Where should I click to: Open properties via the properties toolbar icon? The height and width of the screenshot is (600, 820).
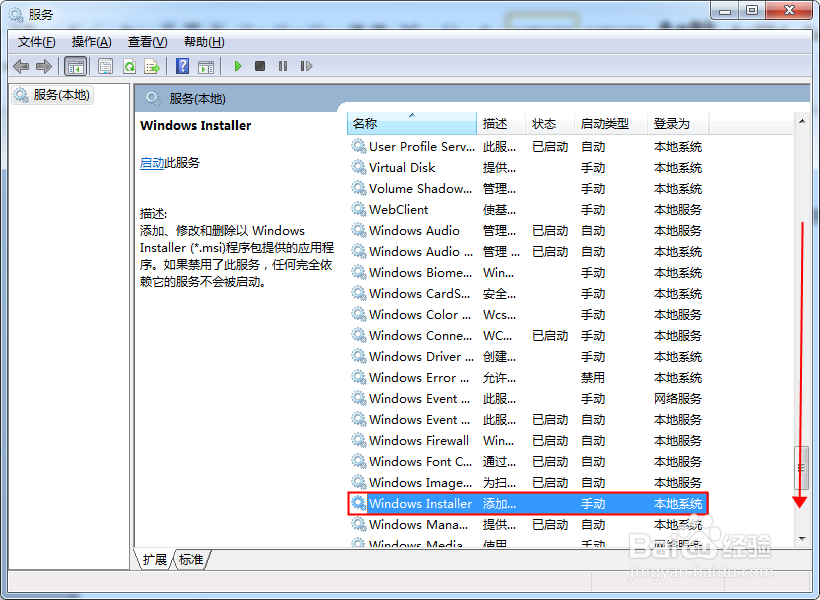click(105, 65)
